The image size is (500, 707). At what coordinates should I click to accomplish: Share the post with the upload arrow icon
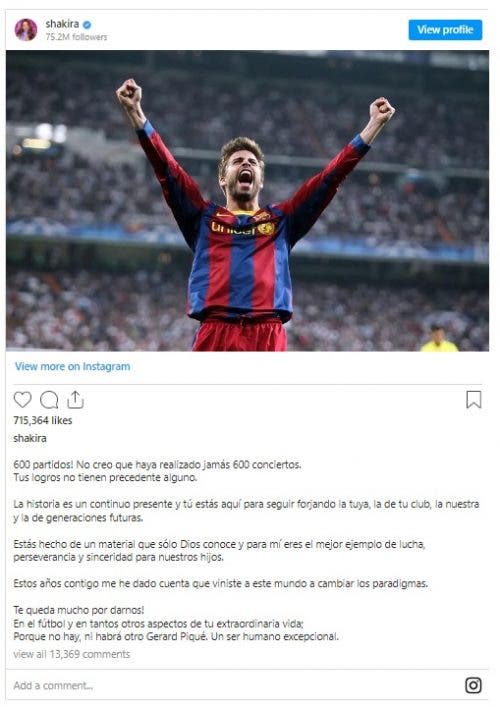[75, 399]
